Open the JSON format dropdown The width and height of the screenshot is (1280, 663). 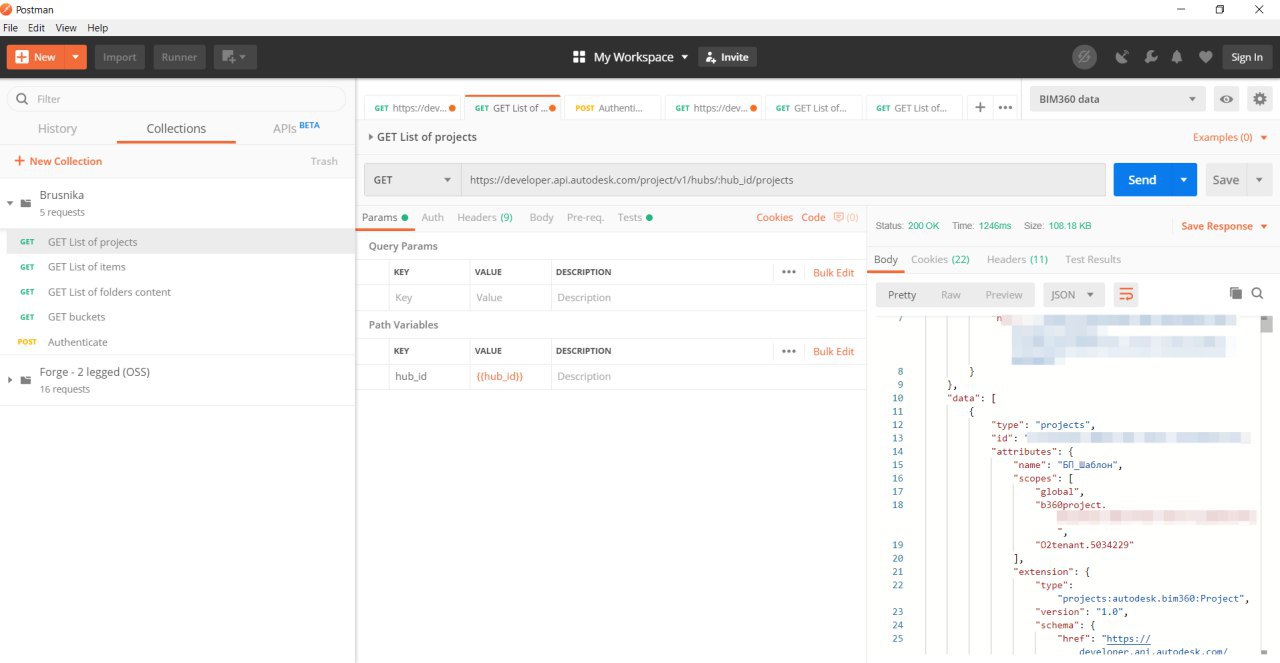(x=1074, y=294)
